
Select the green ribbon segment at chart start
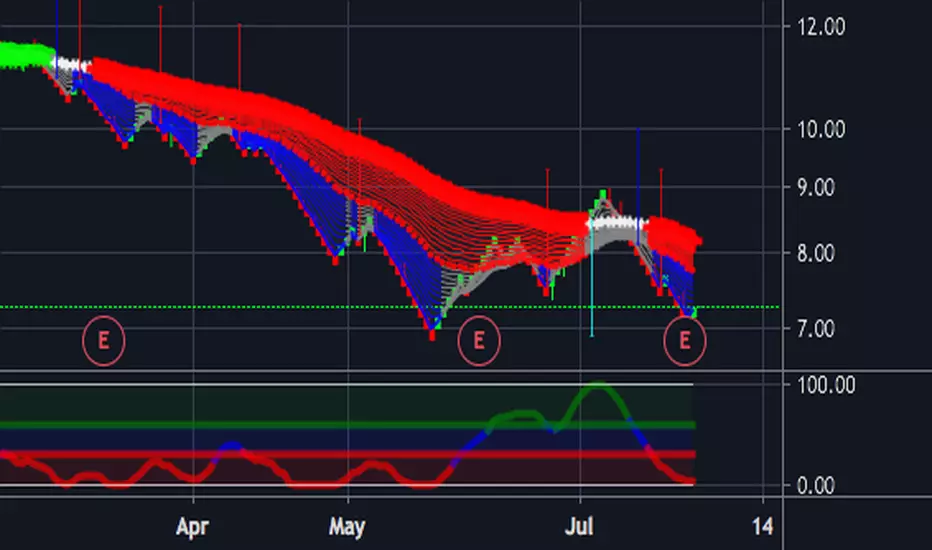[x=25, y=55]
